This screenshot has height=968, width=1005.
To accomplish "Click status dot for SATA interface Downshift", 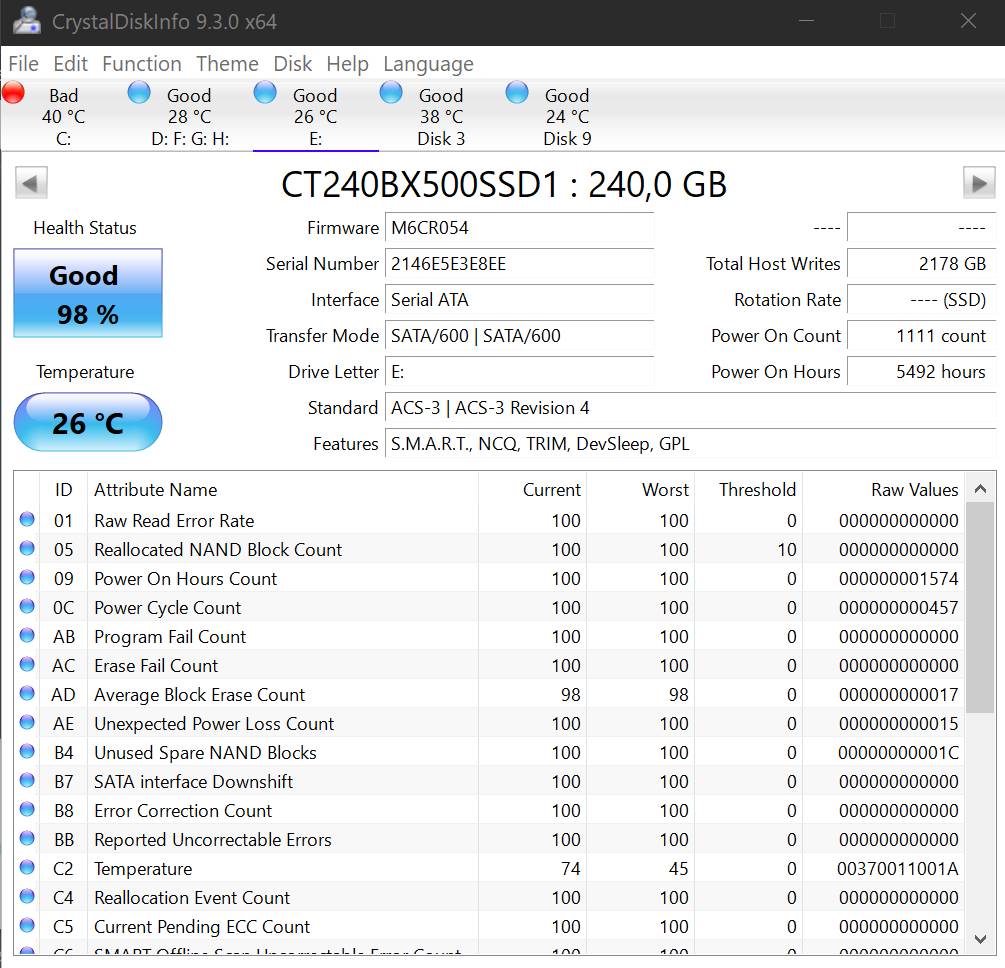I will pyautogui.click(x=27, y=780).
